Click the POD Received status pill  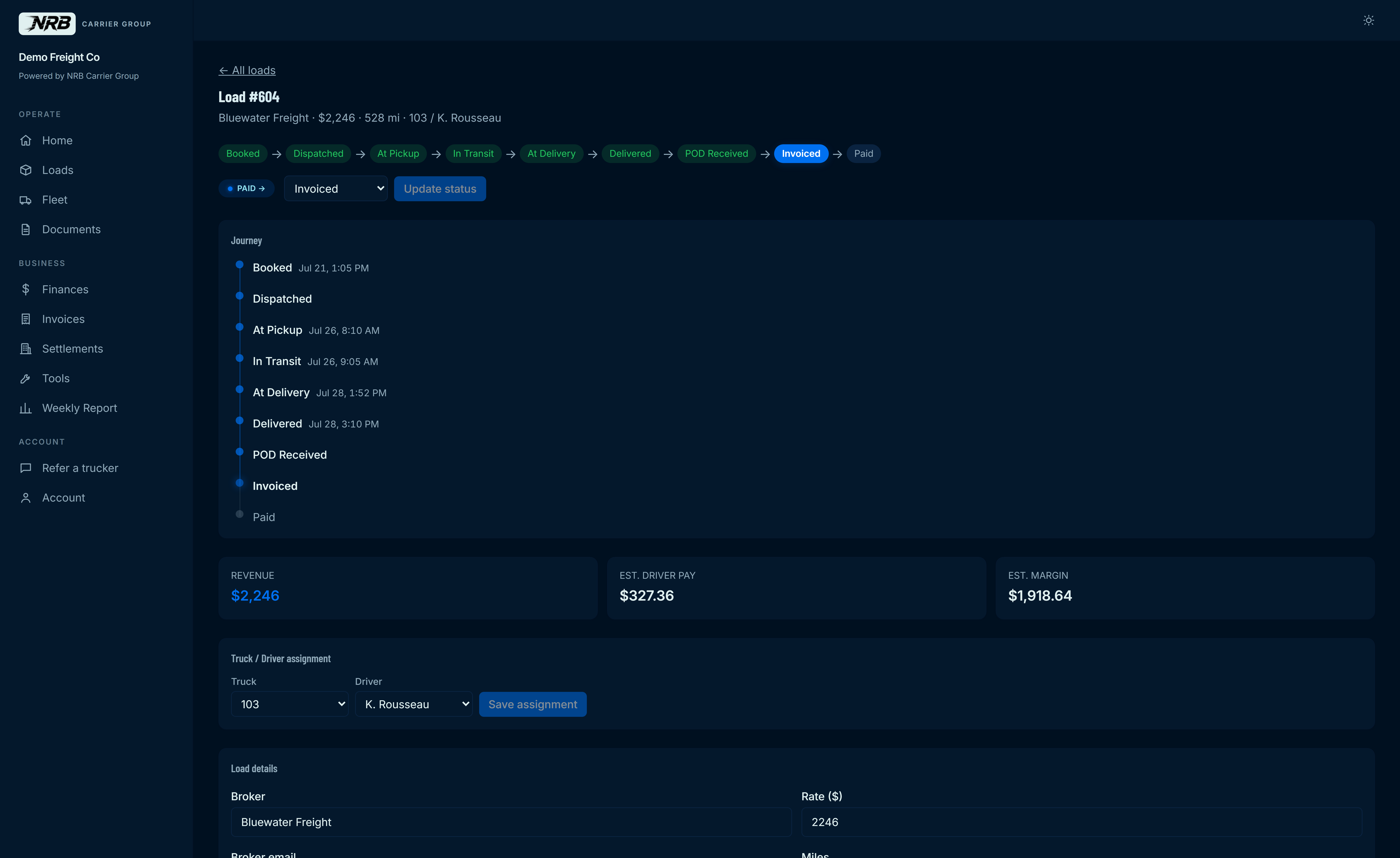[x=716, y=154]
